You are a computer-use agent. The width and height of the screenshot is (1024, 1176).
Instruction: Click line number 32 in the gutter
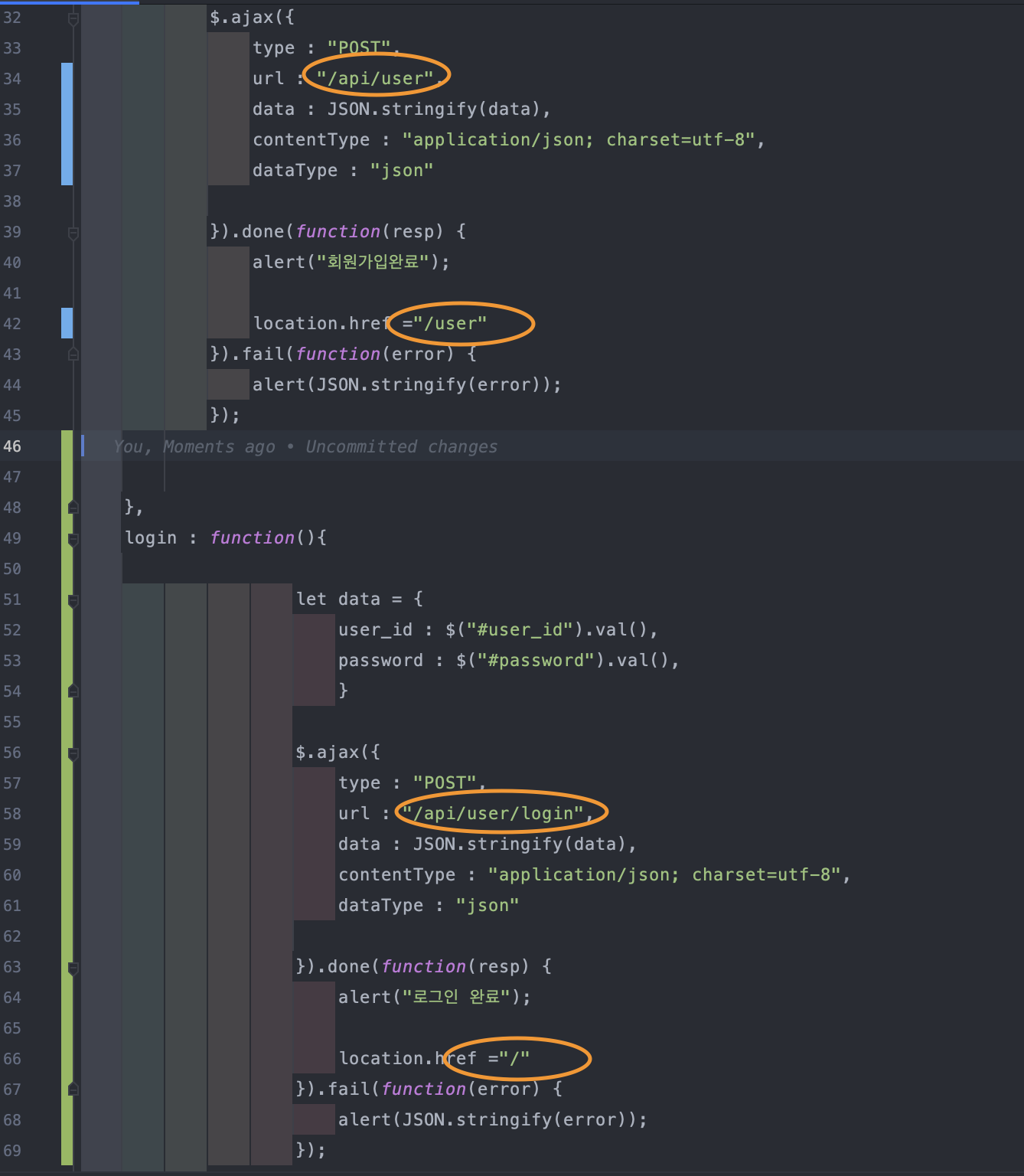coord(12,18)
